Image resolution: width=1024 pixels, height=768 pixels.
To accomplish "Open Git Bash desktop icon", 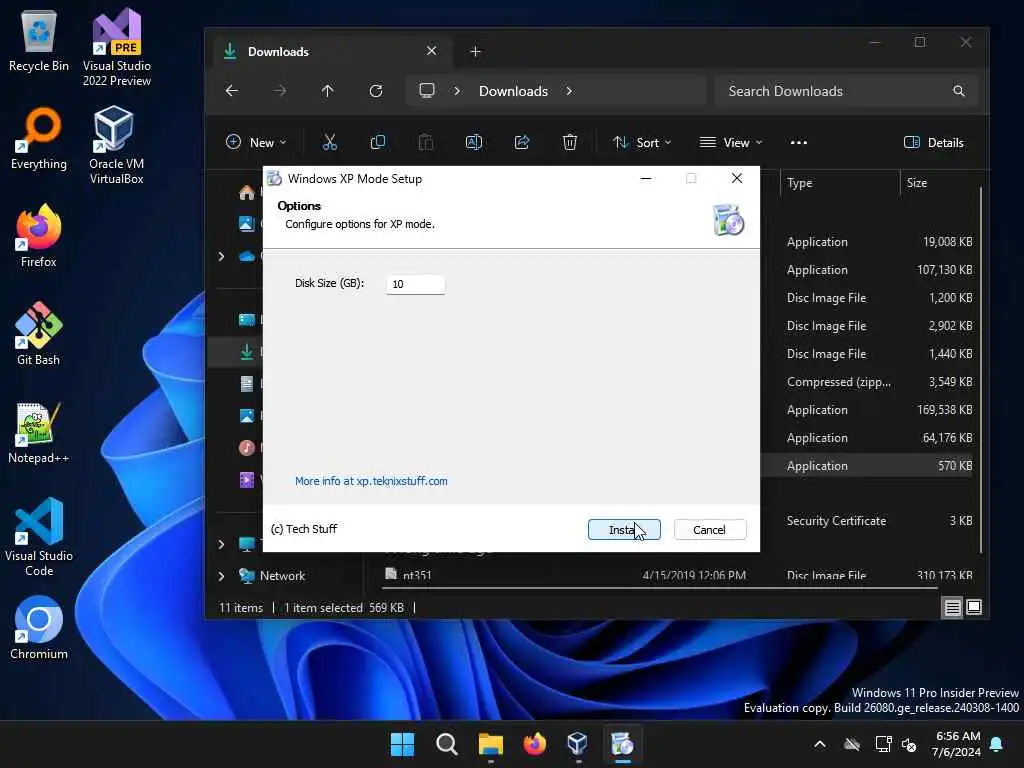I will click(x=39, y=334).
